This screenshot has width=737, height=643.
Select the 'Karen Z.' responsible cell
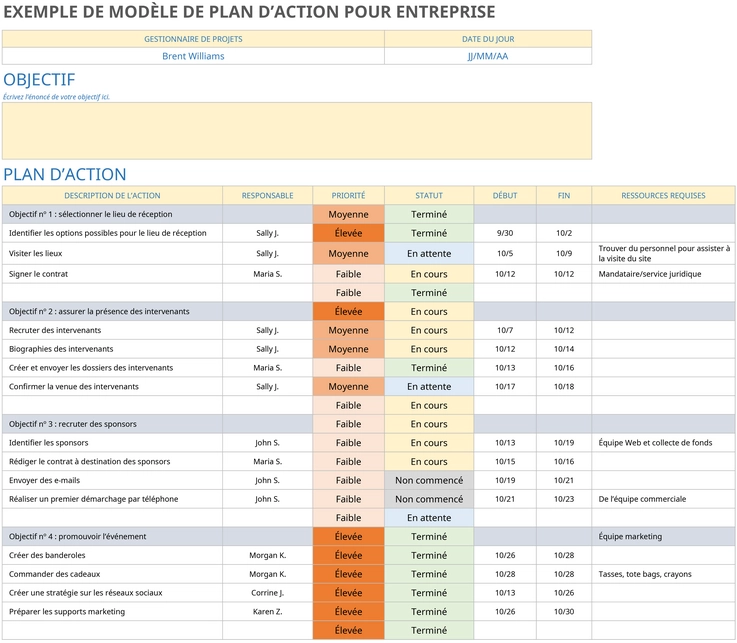tap(267, 612)
